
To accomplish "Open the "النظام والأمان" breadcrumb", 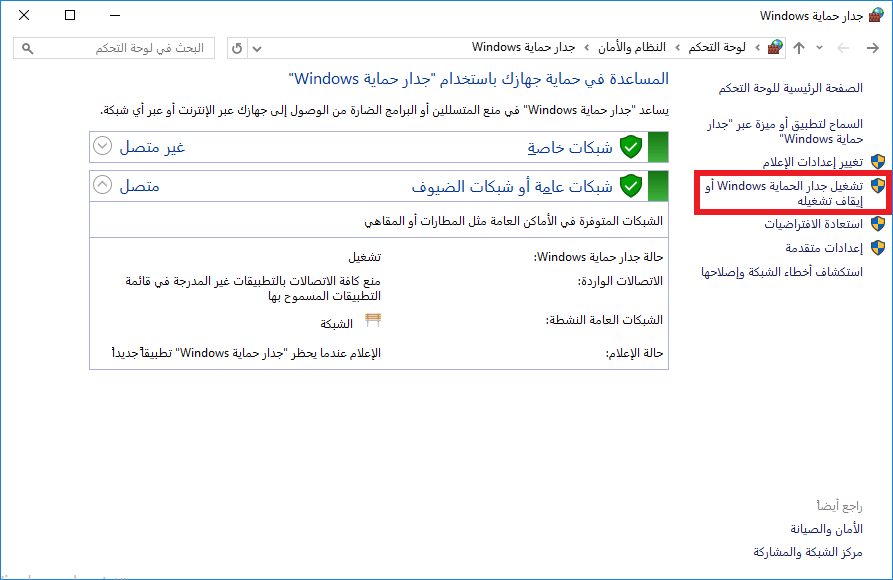I will (x=632, y=47).
